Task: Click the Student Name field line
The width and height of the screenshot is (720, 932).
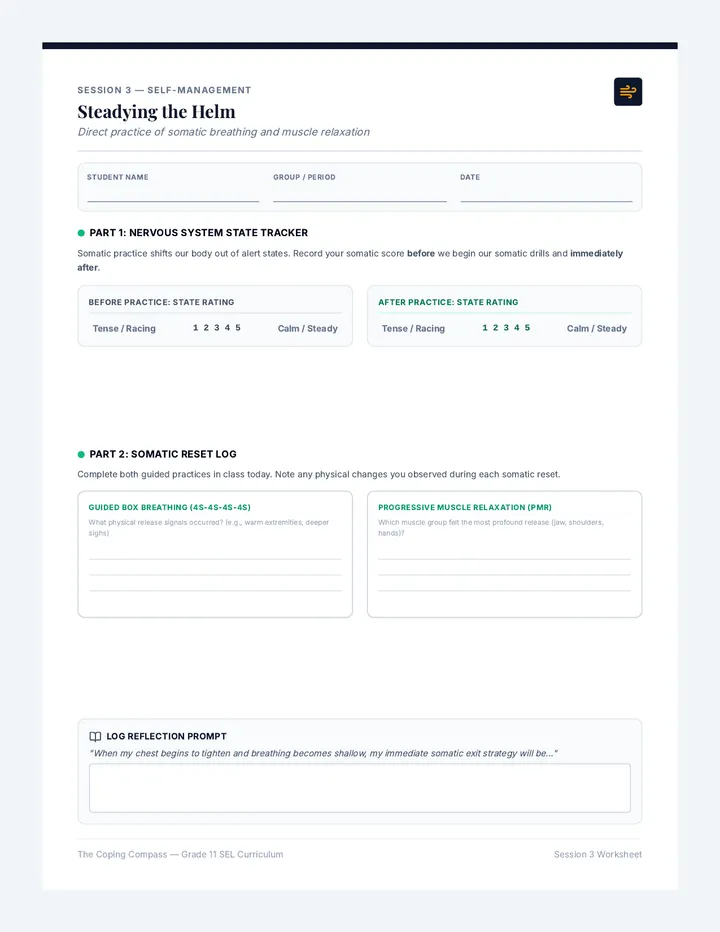Action: 173,194
